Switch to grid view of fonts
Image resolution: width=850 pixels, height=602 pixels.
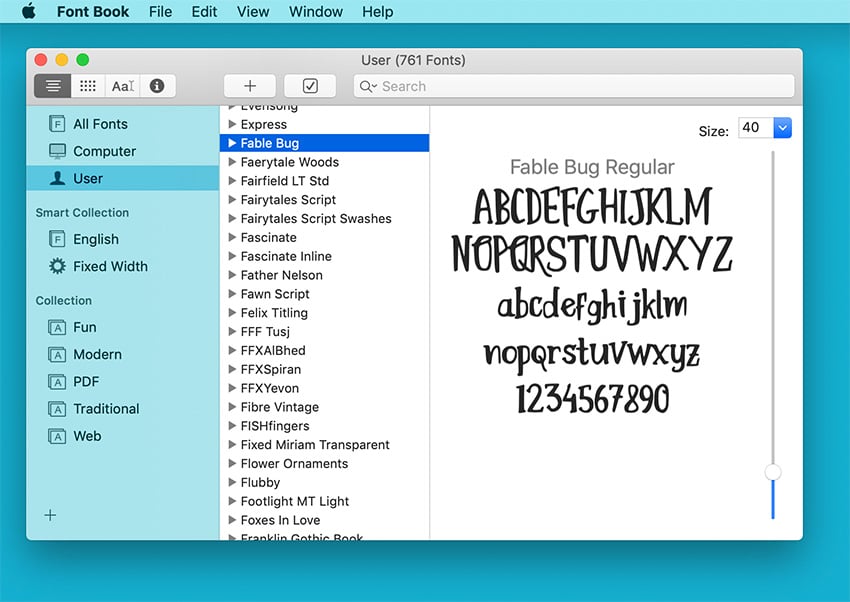click(88, 86)
